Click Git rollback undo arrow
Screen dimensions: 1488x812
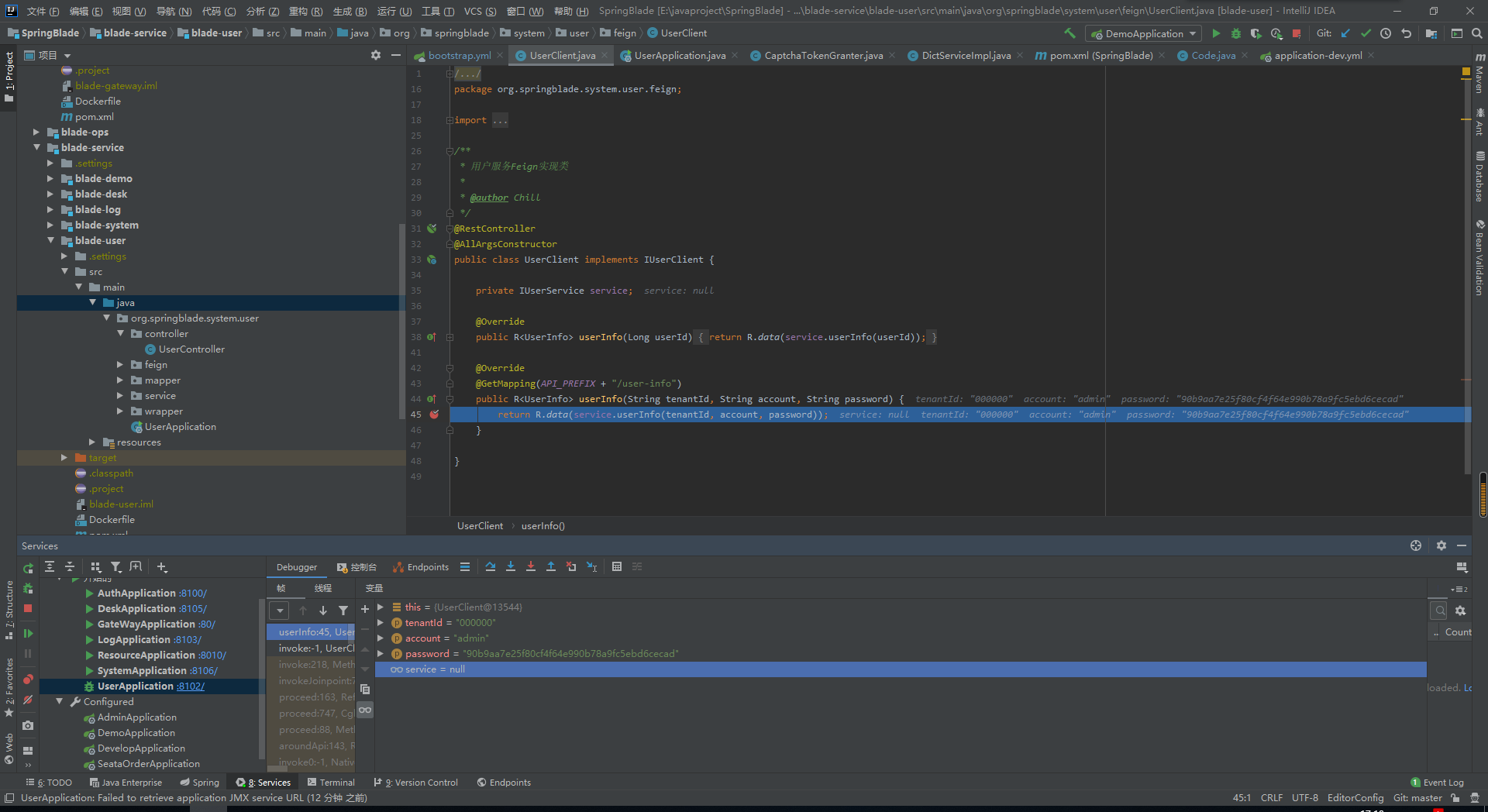coord(1406,33)
